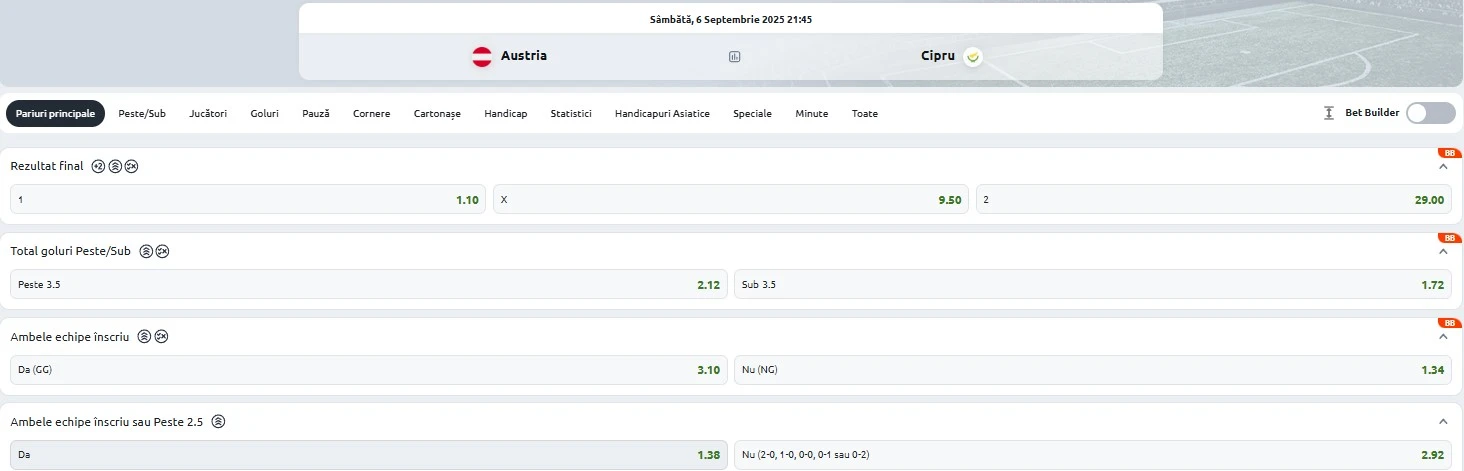Open match statistics icon between teams
This screenshot has height=471, width=1464.
(x=735, y=57)
